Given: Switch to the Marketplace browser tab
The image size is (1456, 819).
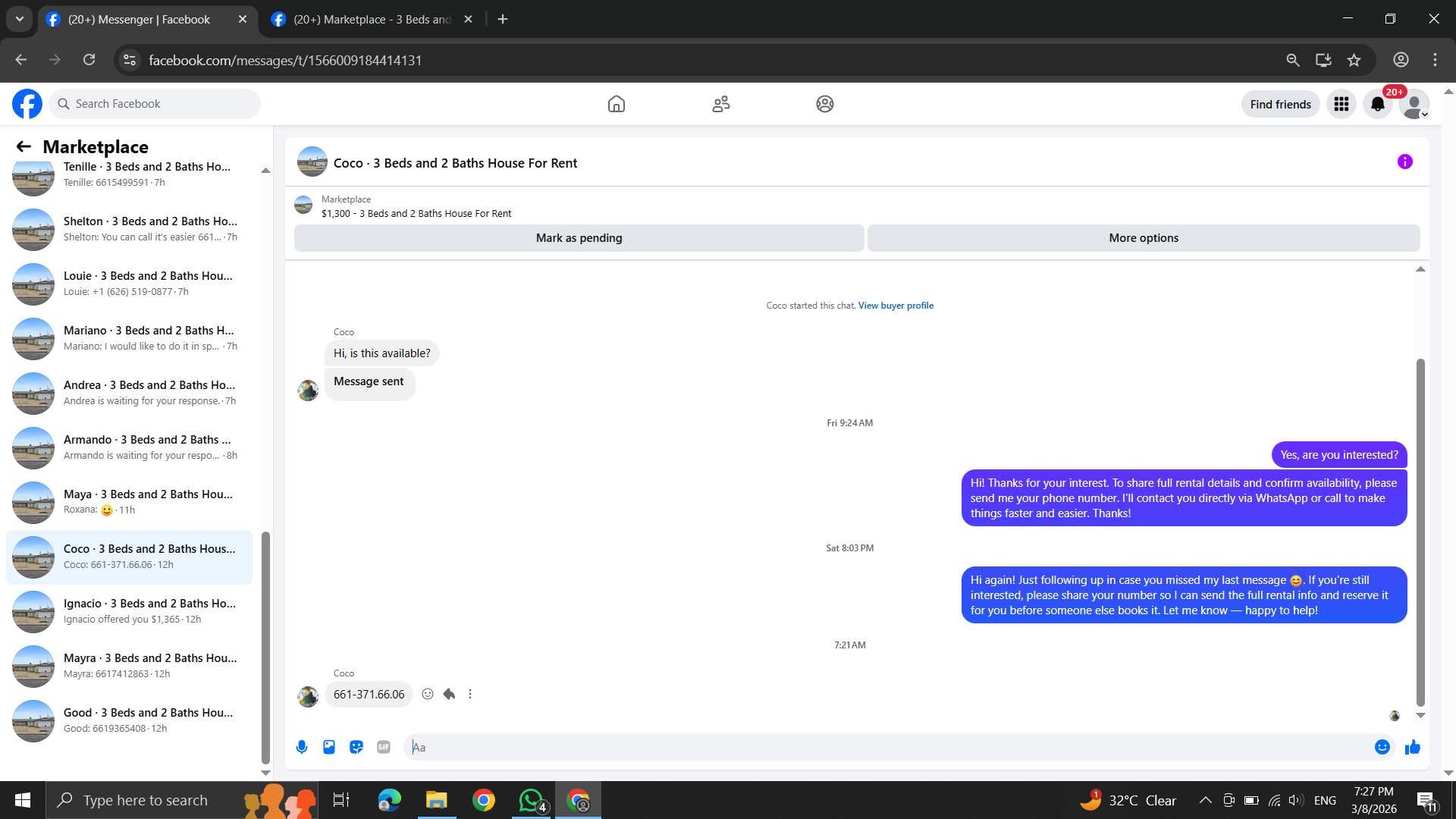Looking at the screenshot, I should click(372, 20).
